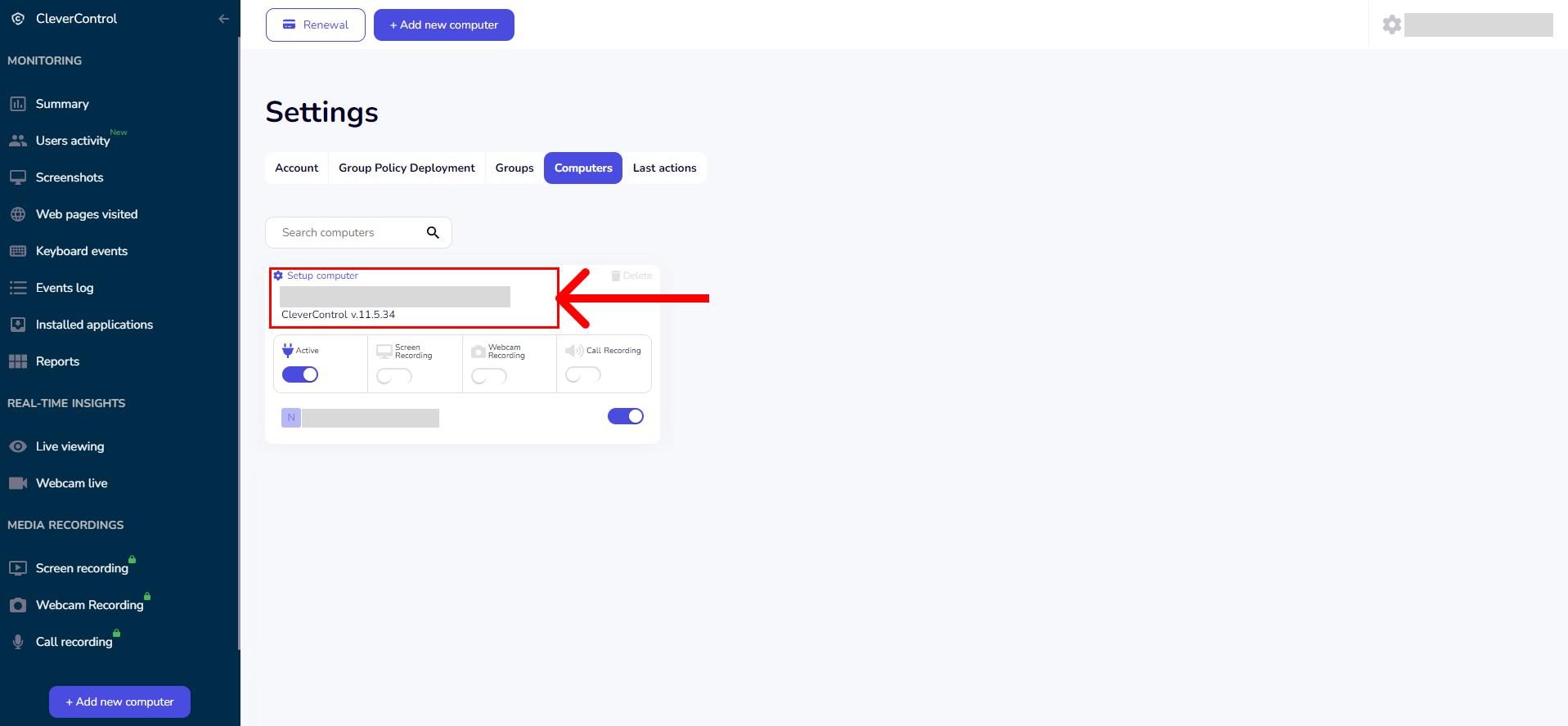Image resolution: width=1568 pixels, height=726 pixels.
Task: Click the Webcam live camera icon
Action: [18, 483]
